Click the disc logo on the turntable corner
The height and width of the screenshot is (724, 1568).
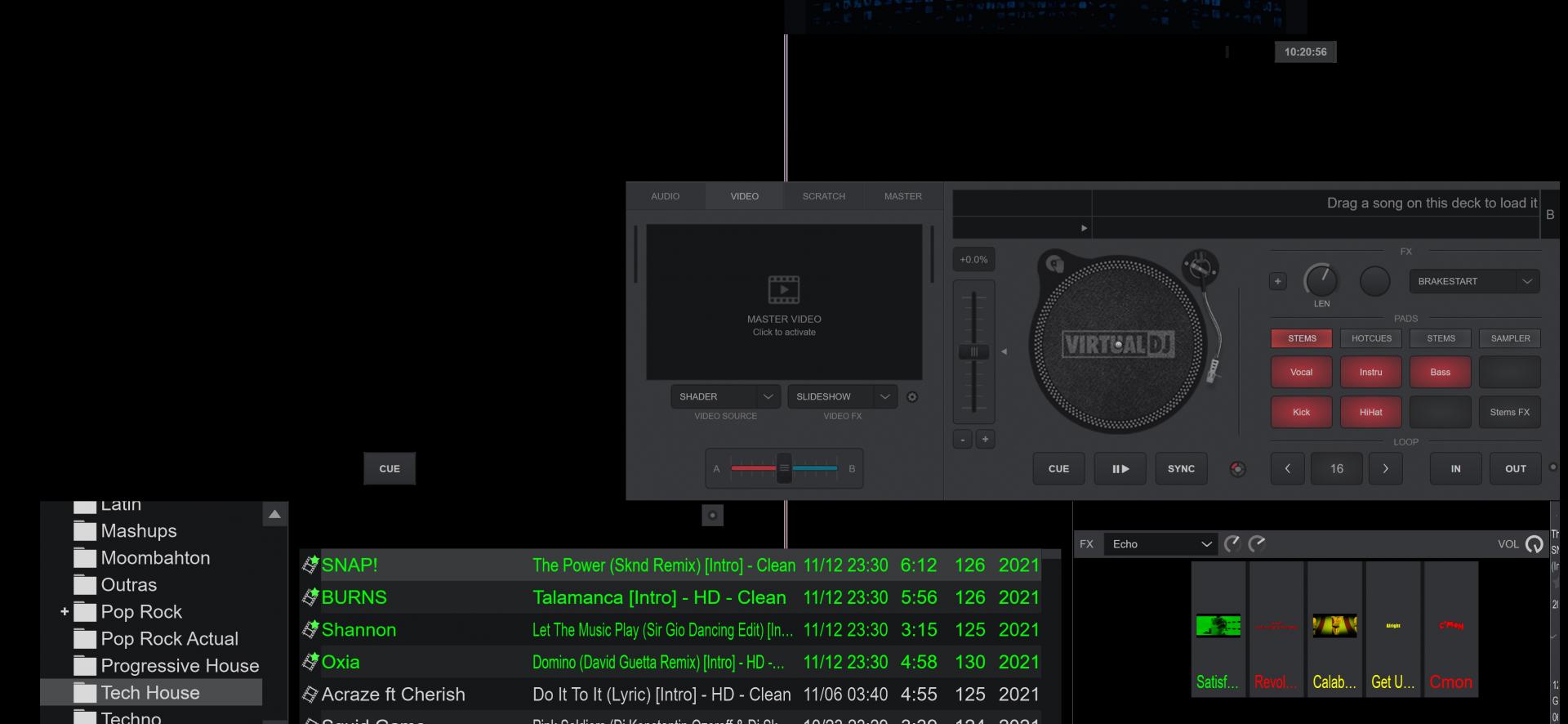(1055, 264)
